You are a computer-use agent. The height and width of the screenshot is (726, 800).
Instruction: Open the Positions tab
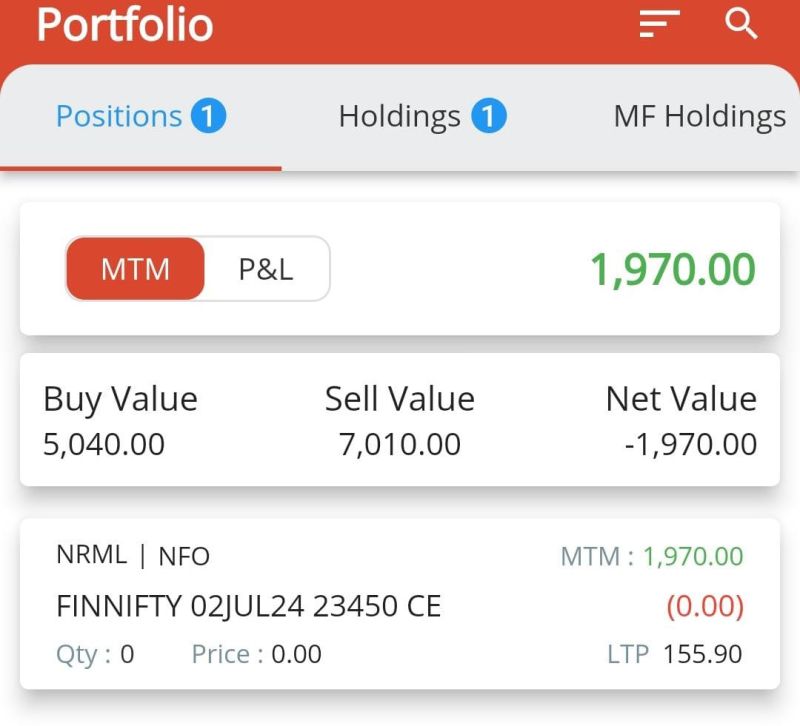tap(119, 117)
